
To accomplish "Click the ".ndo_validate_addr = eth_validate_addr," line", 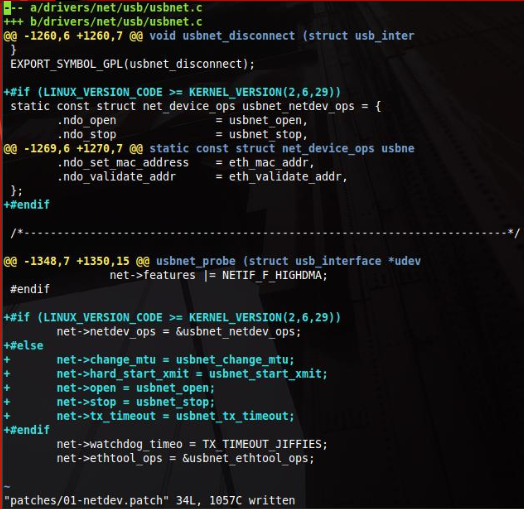I will click(x=202, y=176).
